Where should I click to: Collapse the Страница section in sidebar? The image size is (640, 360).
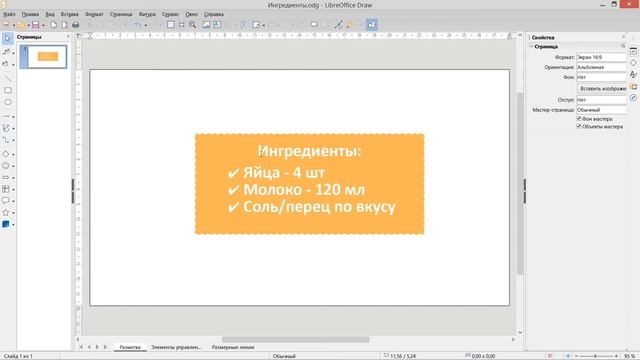tap(531, 47)
